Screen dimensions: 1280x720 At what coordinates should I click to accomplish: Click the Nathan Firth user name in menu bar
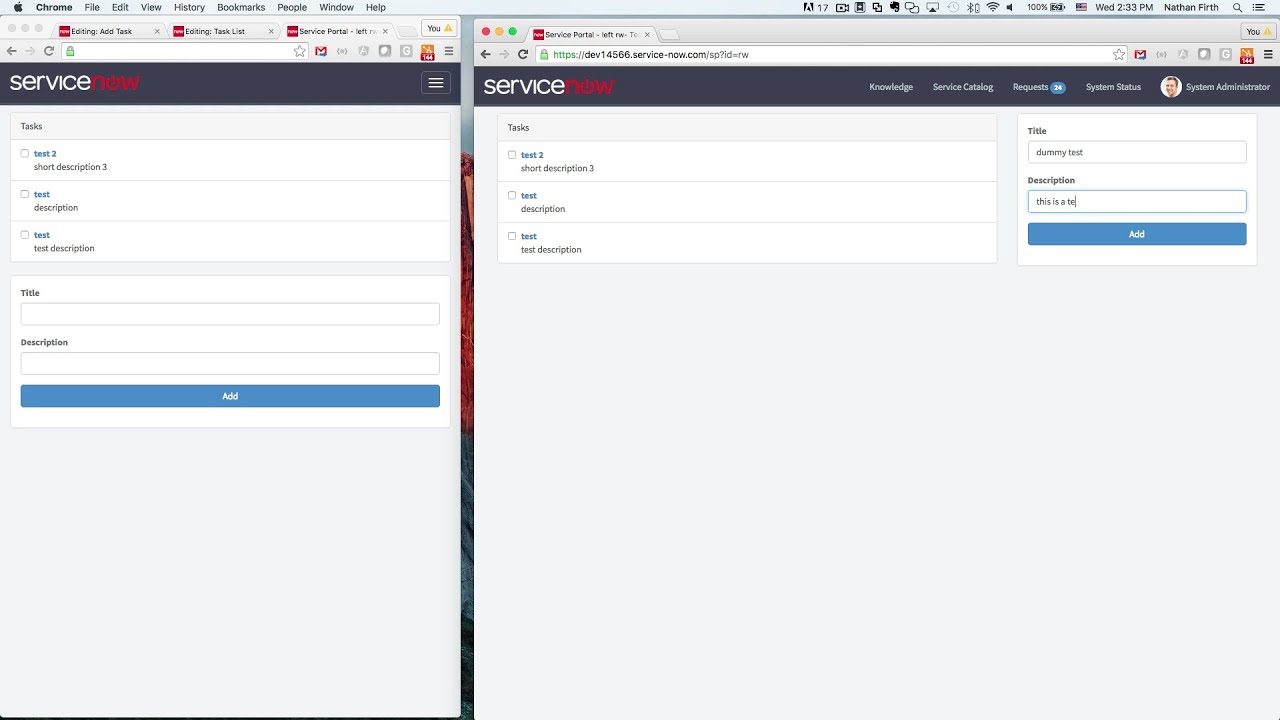1193,7
